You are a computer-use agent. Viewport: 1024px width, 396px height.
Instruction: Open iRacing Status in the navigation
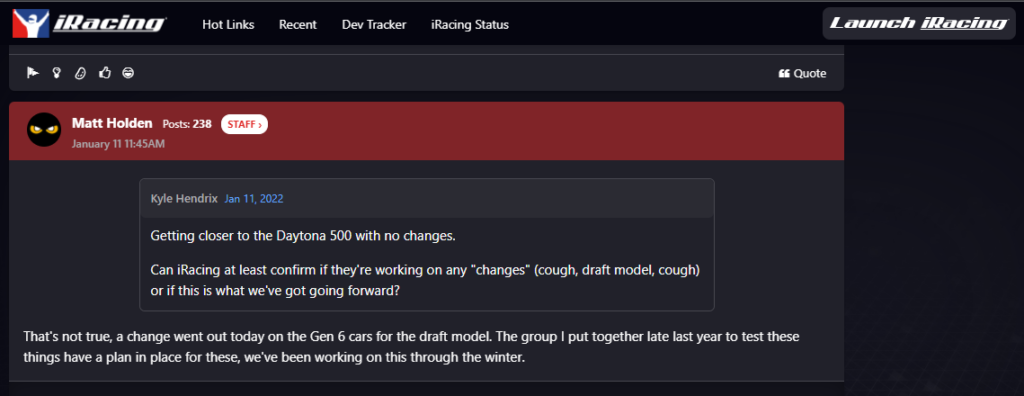point(470,25)
